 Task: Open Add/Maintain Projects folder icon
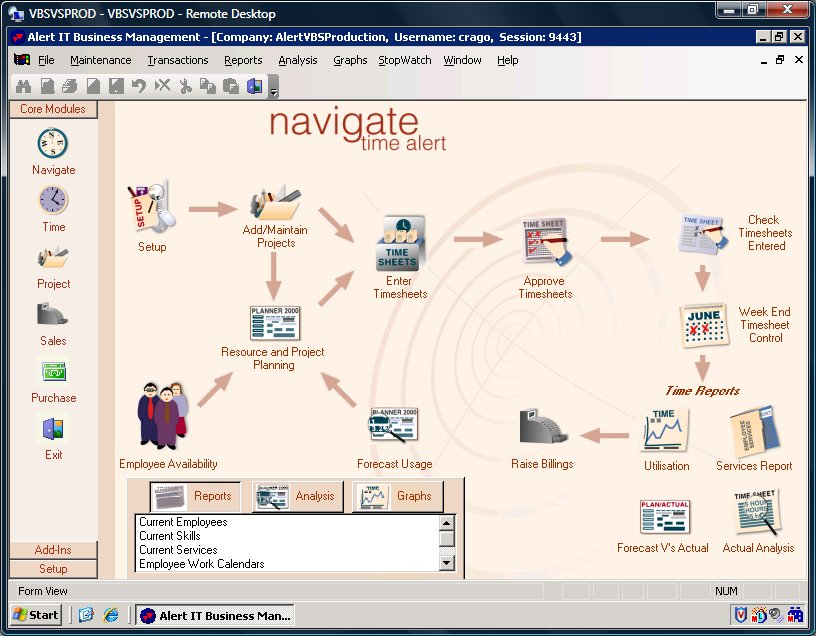[275, 203]
